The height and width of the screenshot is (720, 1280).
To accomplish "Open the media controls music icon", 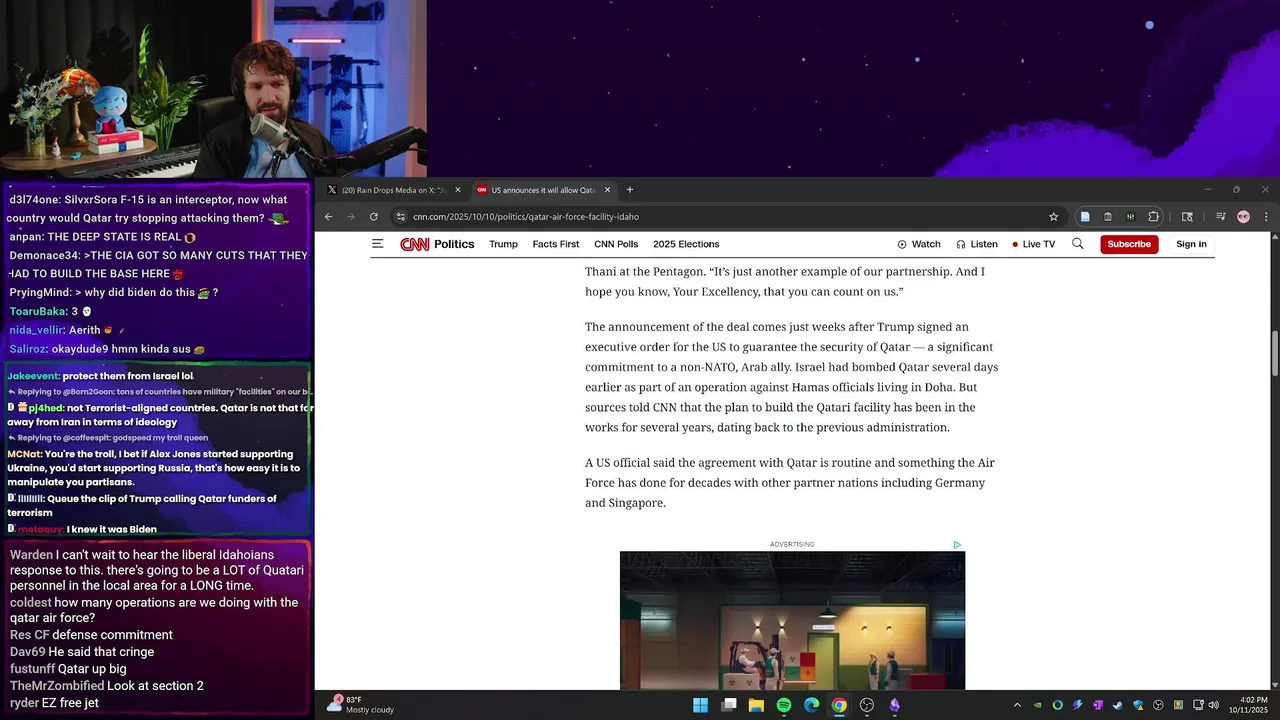I will [1221, 217].
